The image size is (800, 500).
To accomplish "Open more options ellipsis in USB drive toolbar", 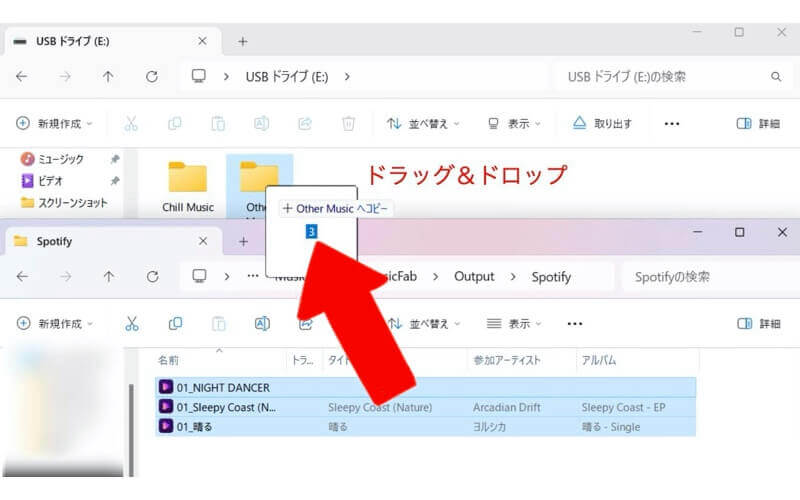I will 672,123.
